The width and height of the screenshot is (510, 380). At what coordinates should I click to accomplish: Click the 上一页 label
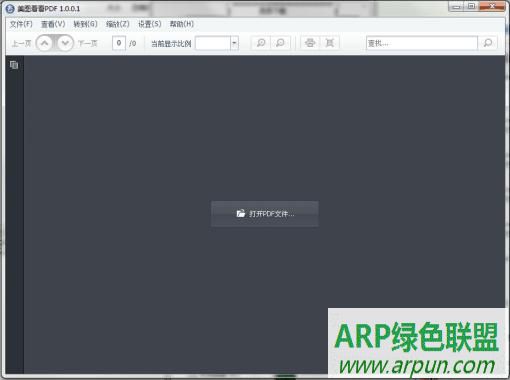click(x=22, y=43)
